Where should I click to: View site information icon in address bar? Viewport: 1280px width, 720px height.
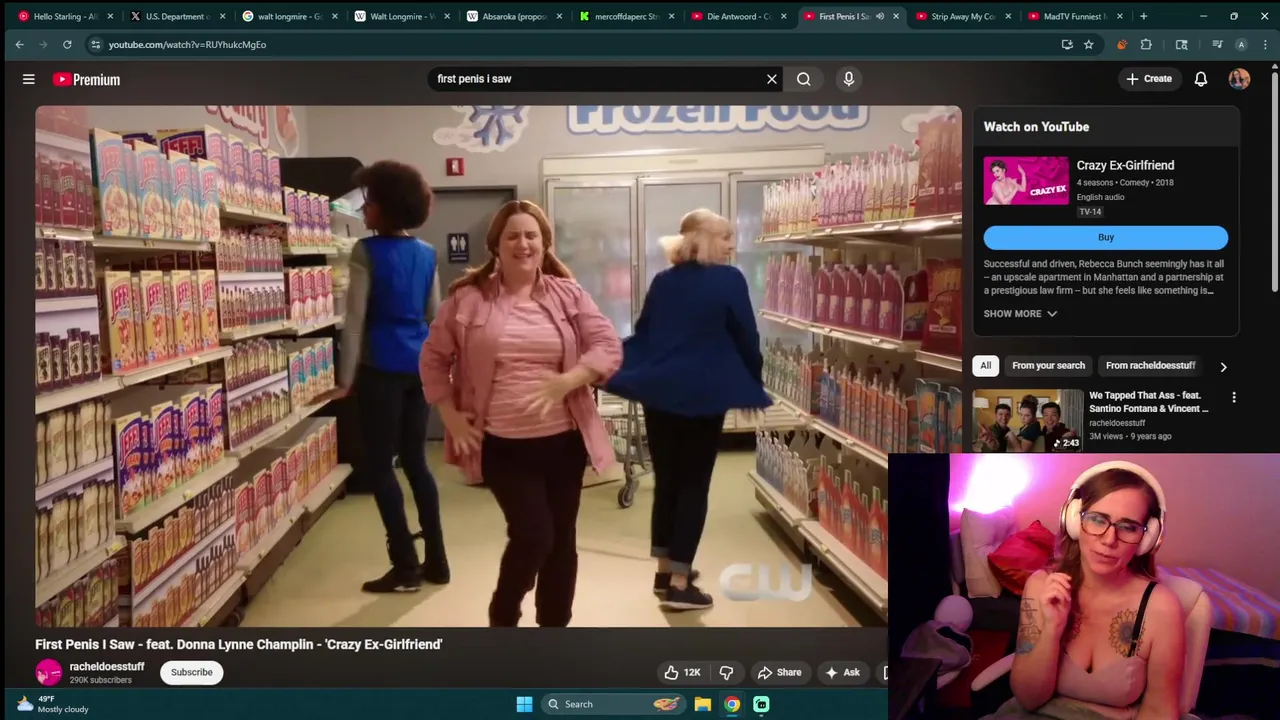click(x=95, y=44)
